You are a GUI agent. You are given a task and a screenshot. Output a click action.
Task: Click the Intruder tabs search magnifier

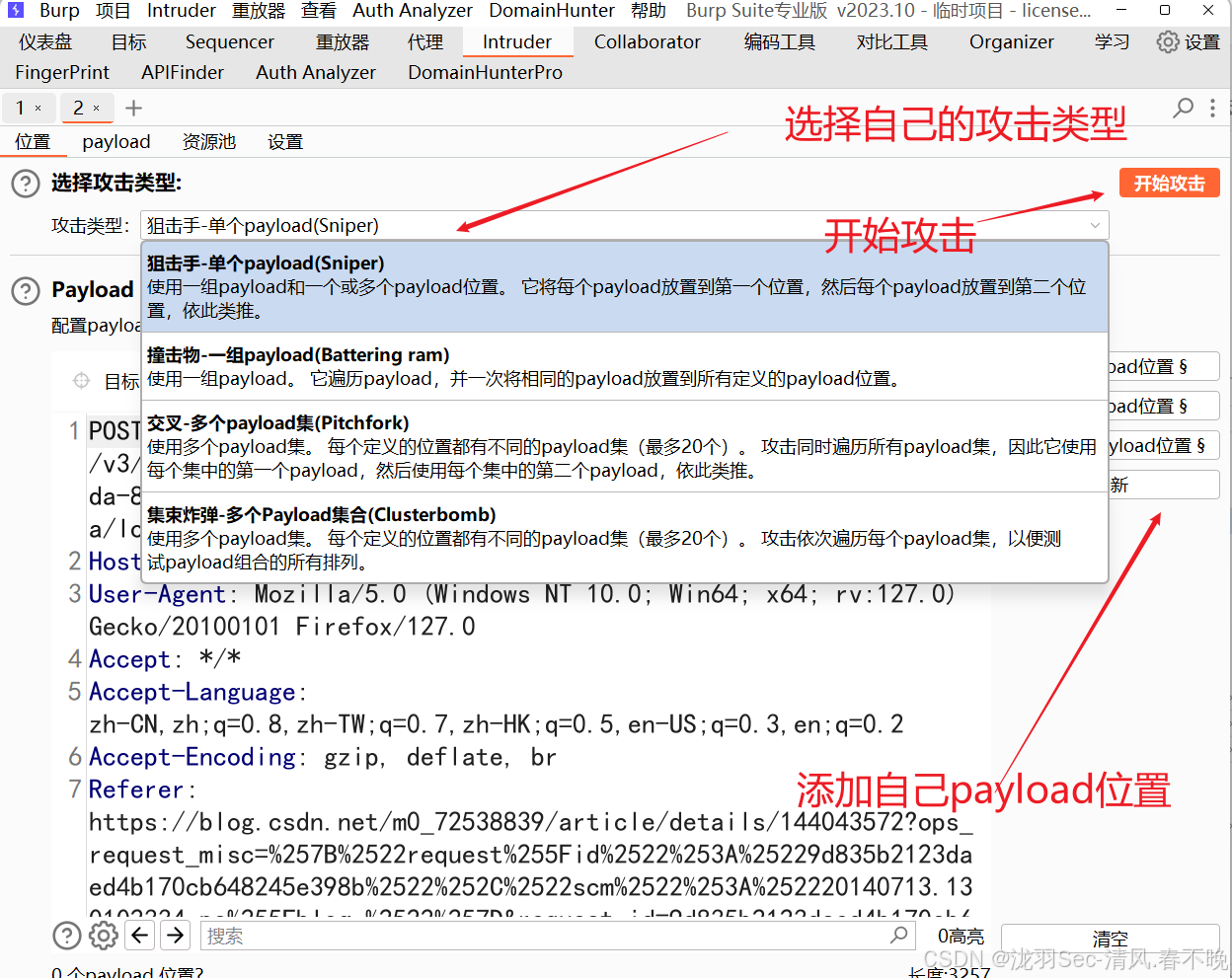tap(1183, 108)
